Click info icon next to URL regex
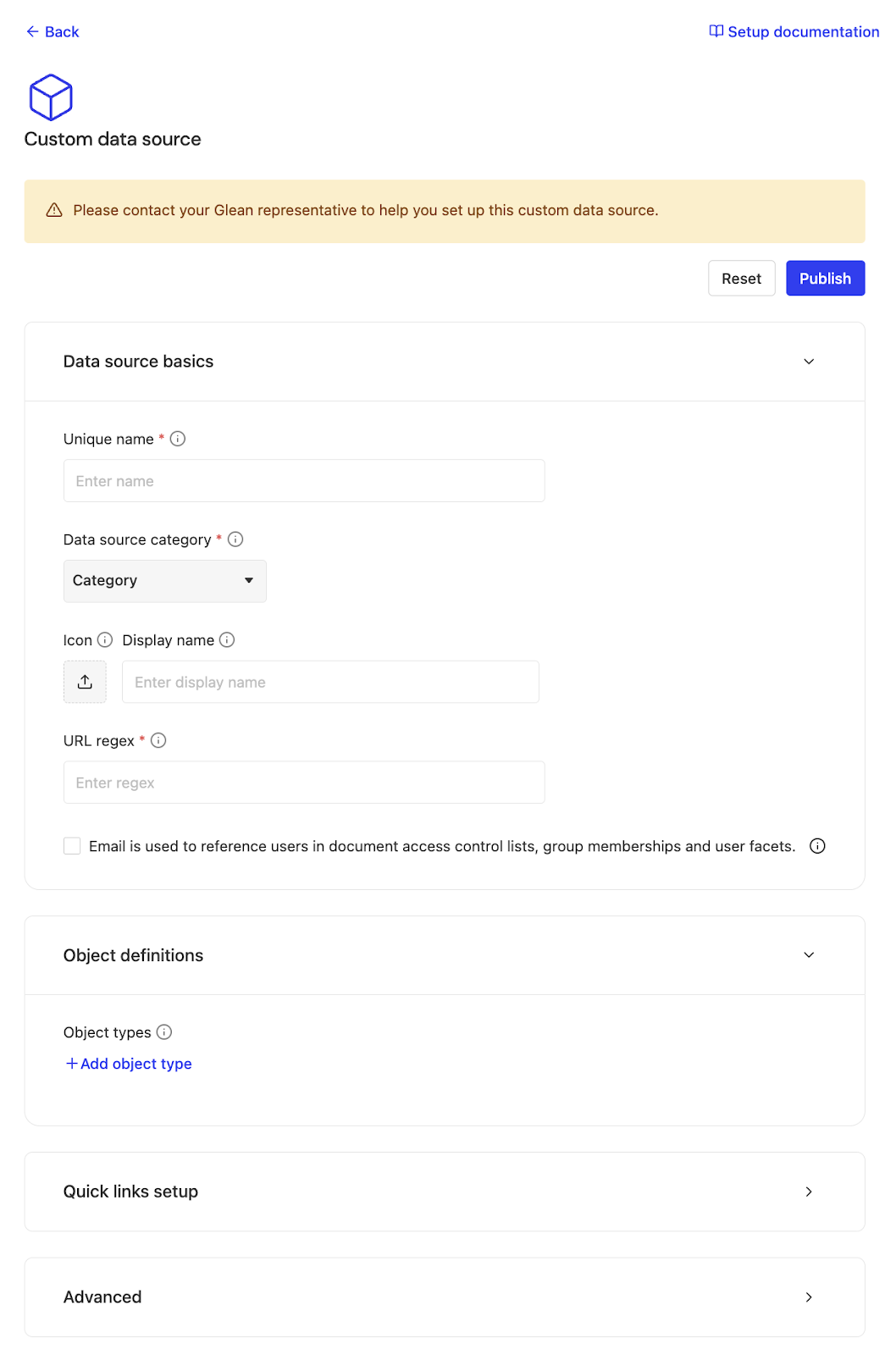This screenshot has width=896, height=1355. point(158,741)
